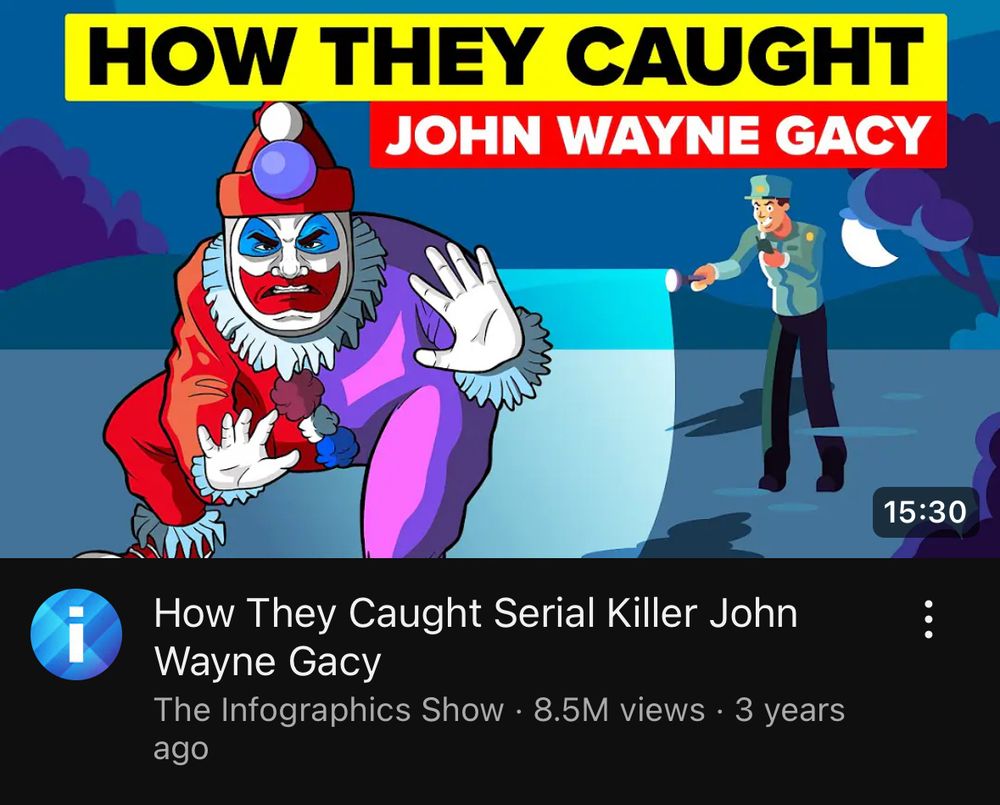
Task: Click the word 'ago' under channel name
Action: [x=181, y=749]
